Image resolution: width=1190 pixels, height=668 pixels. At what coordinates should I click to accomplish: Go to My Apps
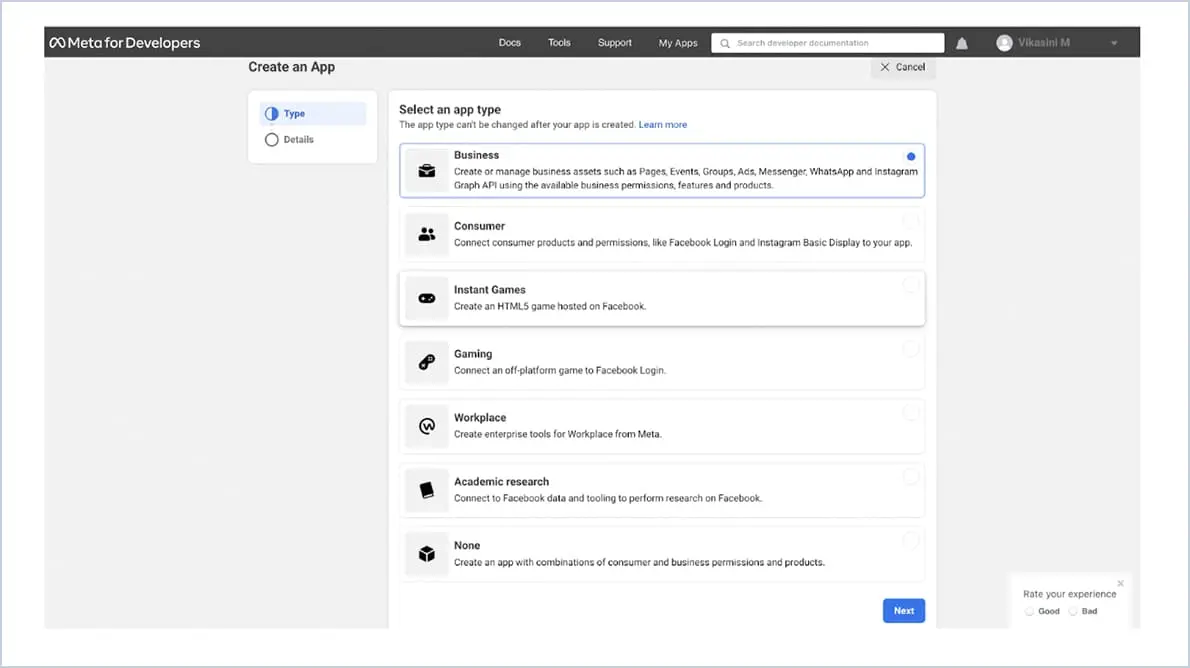(678, 43)
